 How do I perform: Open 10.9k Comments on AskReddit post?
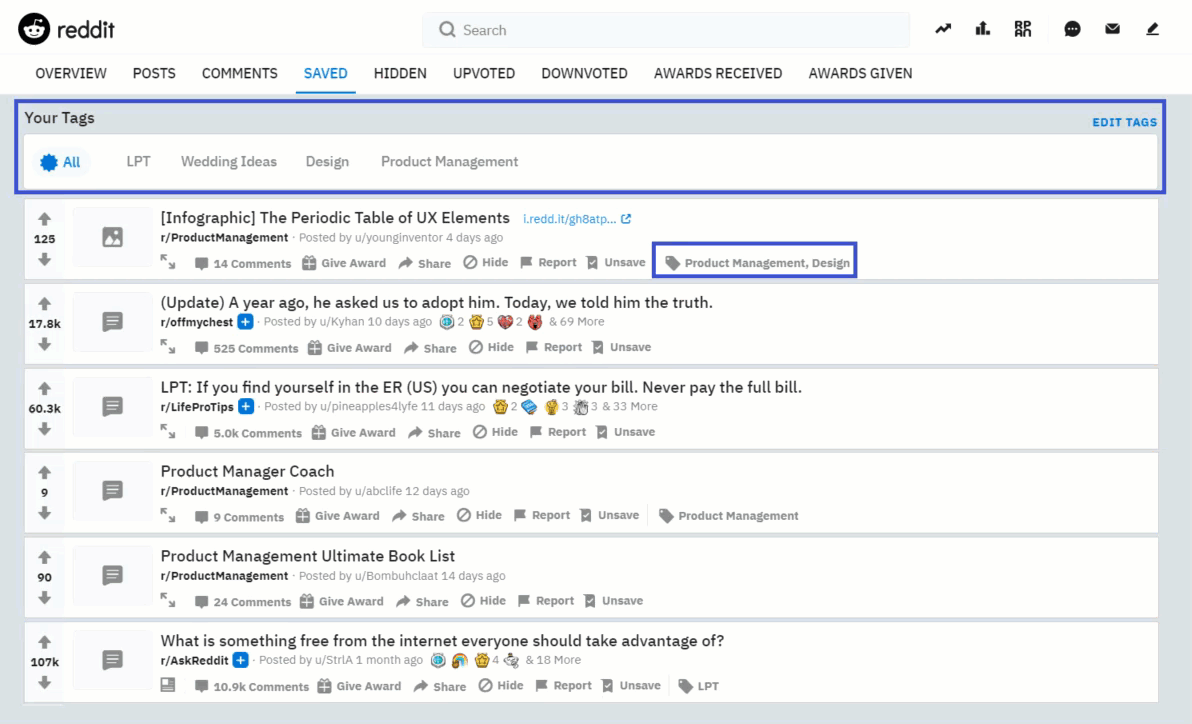252,686
